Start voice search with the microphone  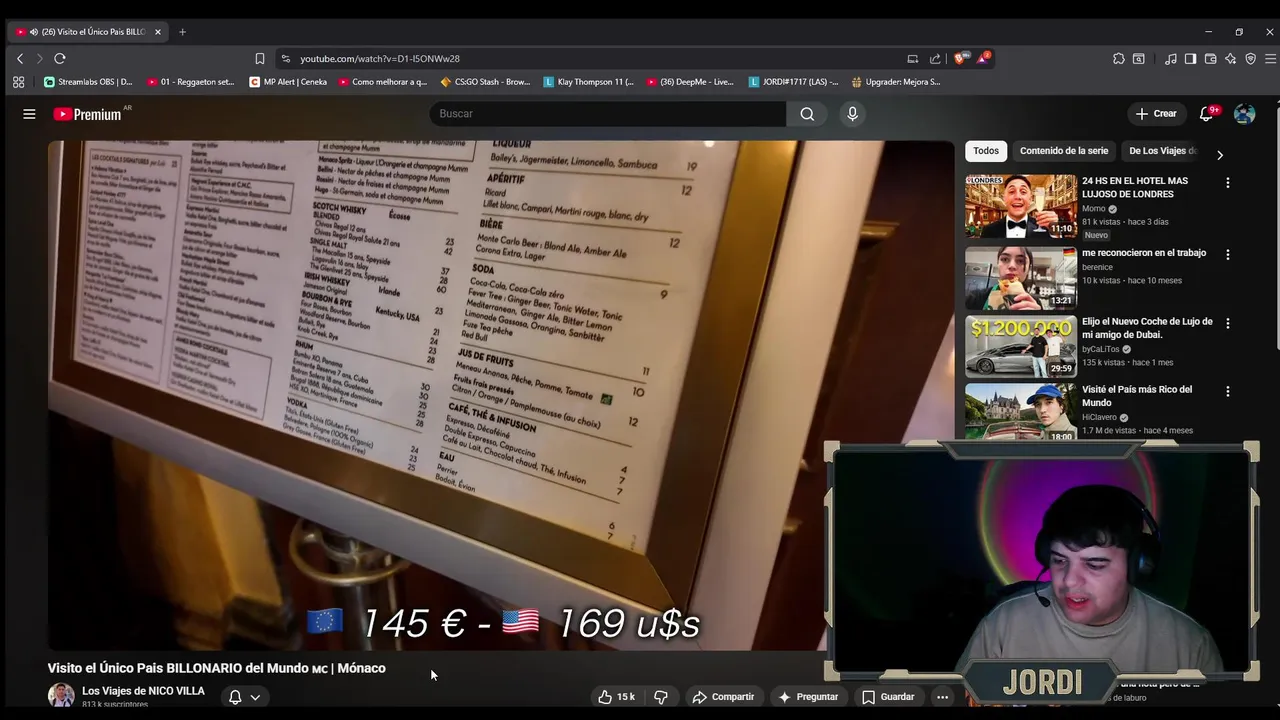(852, 114)
